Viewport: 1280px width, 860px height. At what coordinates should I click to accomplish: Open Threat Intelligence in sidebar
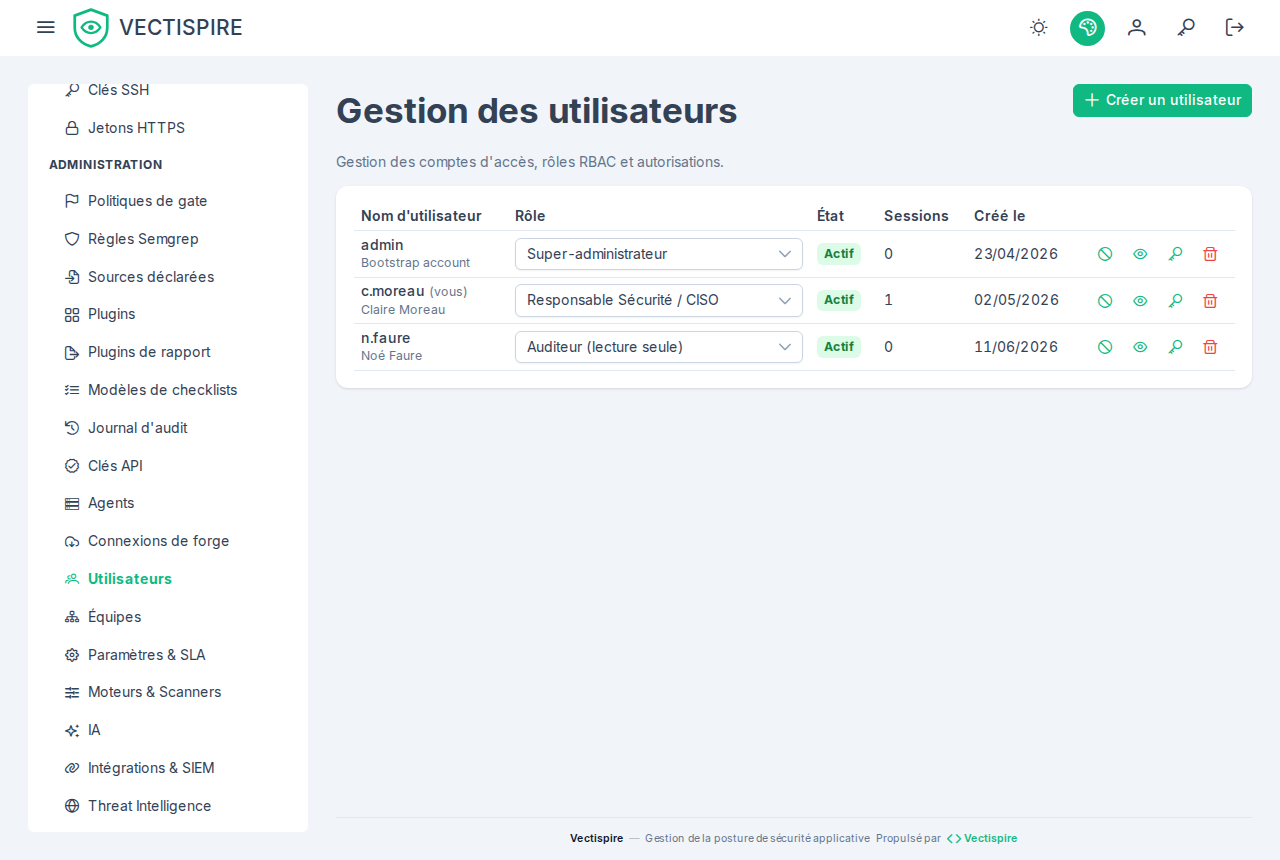point(168,806)
